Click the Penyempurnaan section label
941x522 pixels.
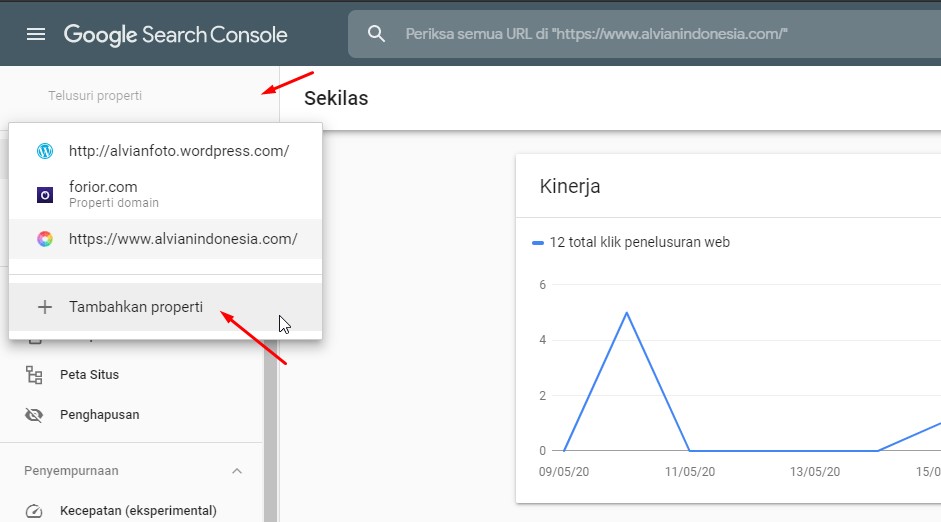click(71, 471)
